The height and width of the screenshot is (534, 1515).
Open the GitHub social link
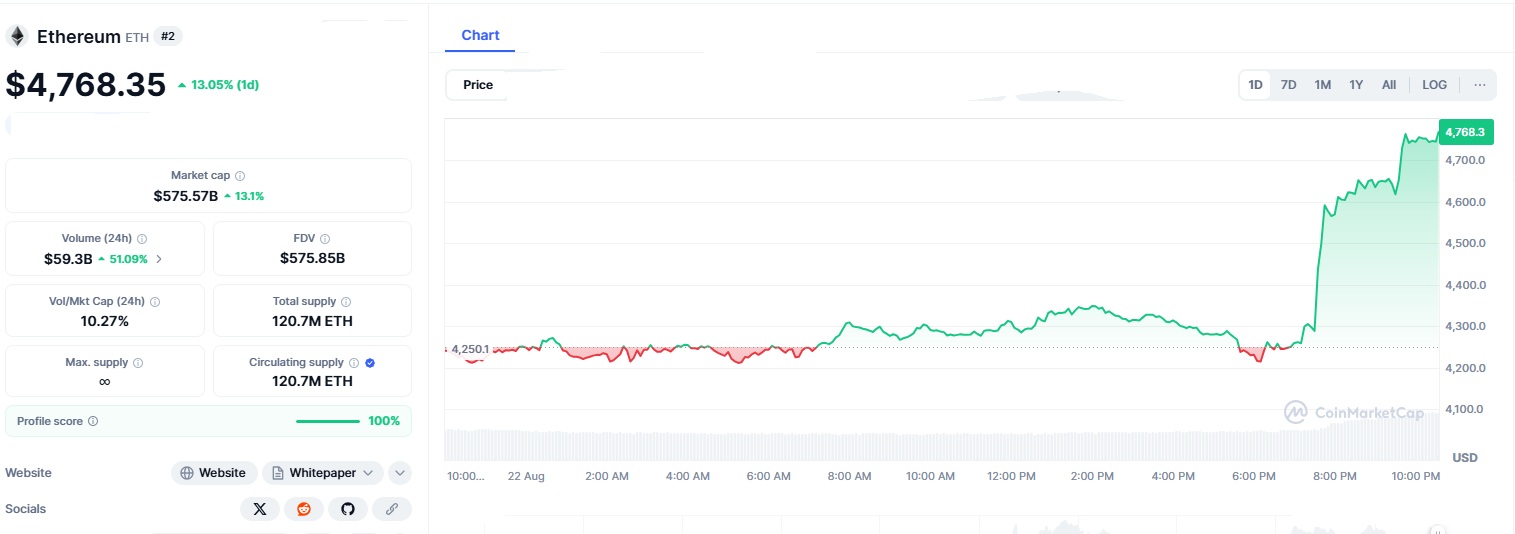click(348, 509)
